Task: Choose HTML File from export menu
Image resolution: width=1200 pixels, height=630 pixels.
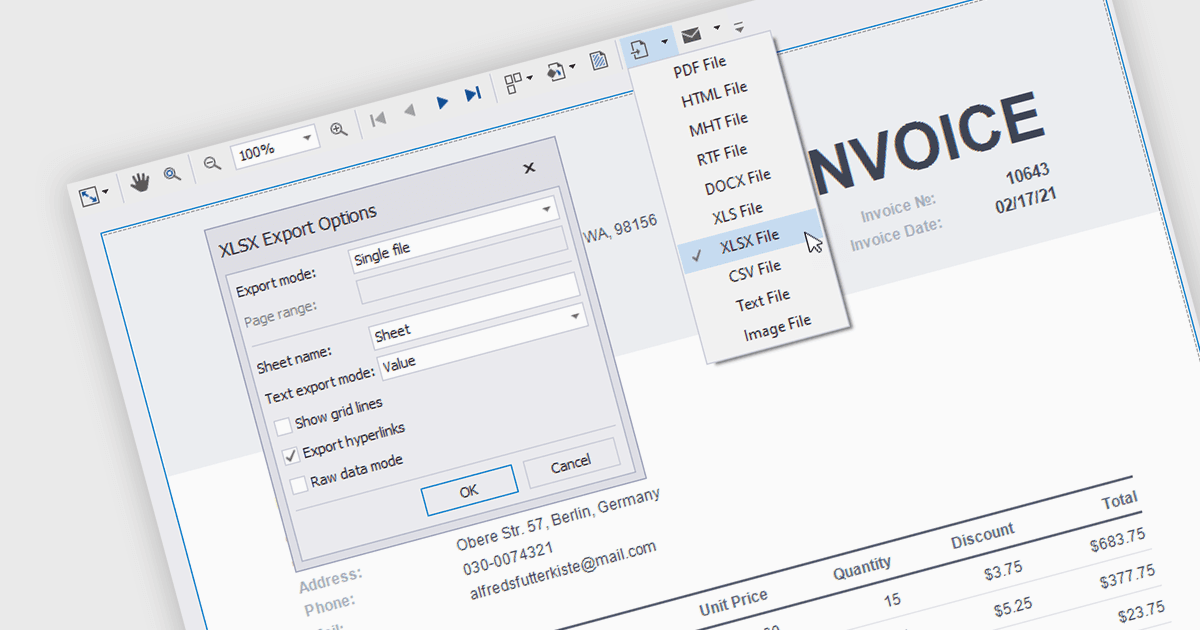Action: click(714, 95)
